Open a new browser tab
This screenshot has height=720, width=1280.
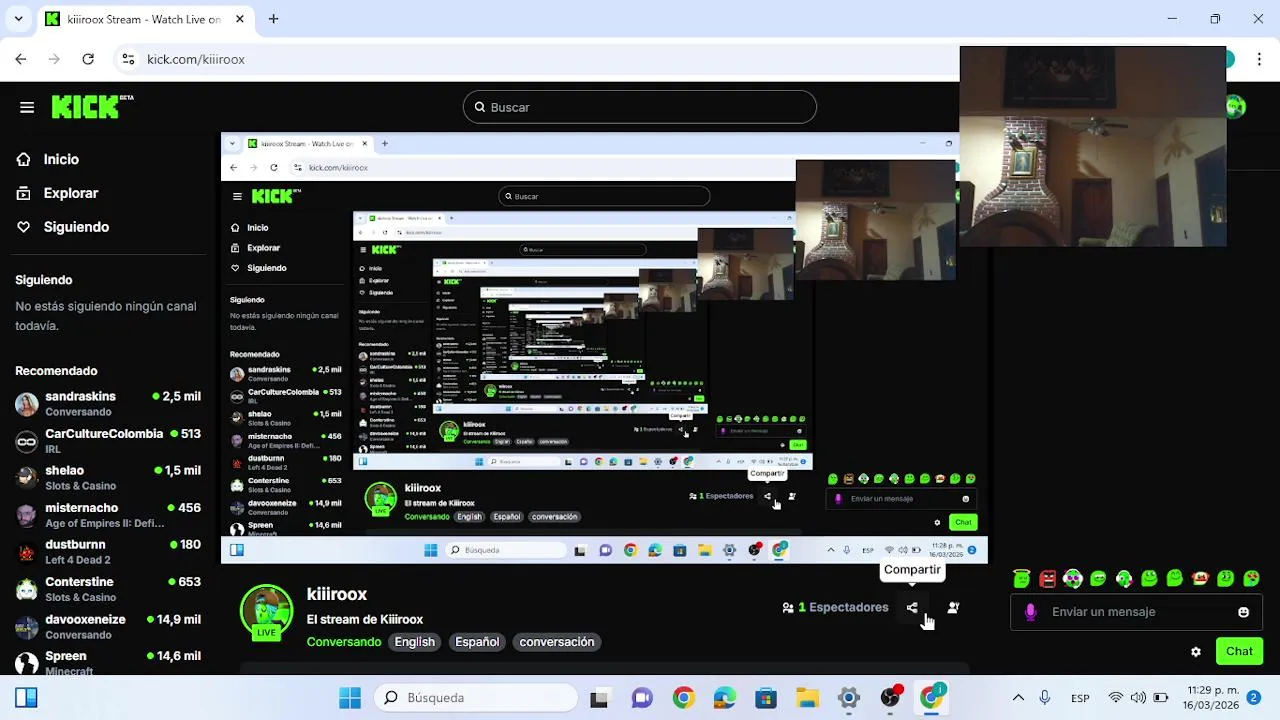tap(273, 18)
